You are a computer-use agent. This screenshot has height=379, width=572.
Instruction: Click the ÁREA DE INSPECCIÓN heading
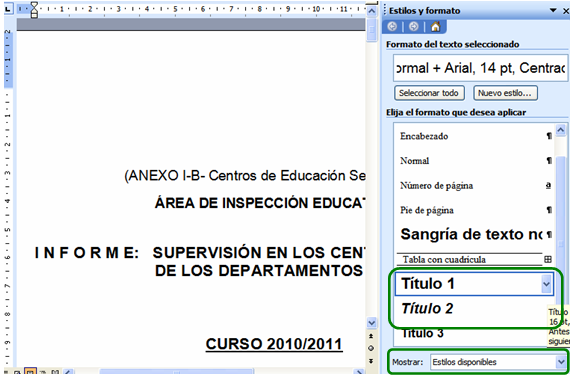tap(260, 203)
